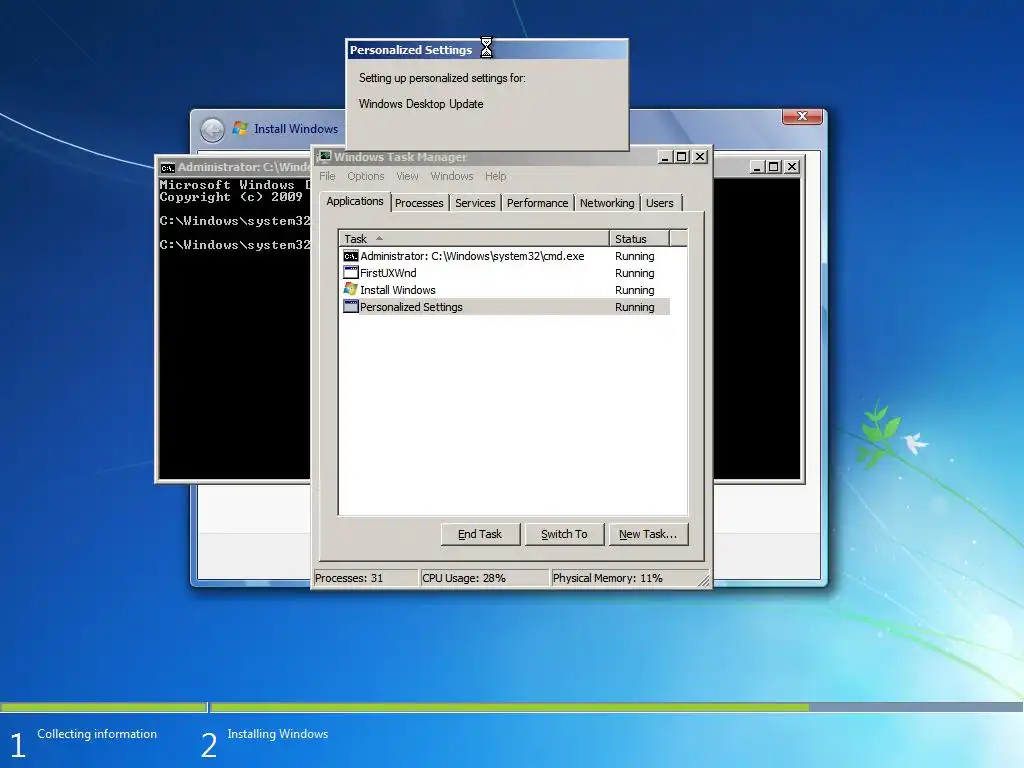Close the Windows Task Manager window
The image size is (1024, 768).
[700, 157]
